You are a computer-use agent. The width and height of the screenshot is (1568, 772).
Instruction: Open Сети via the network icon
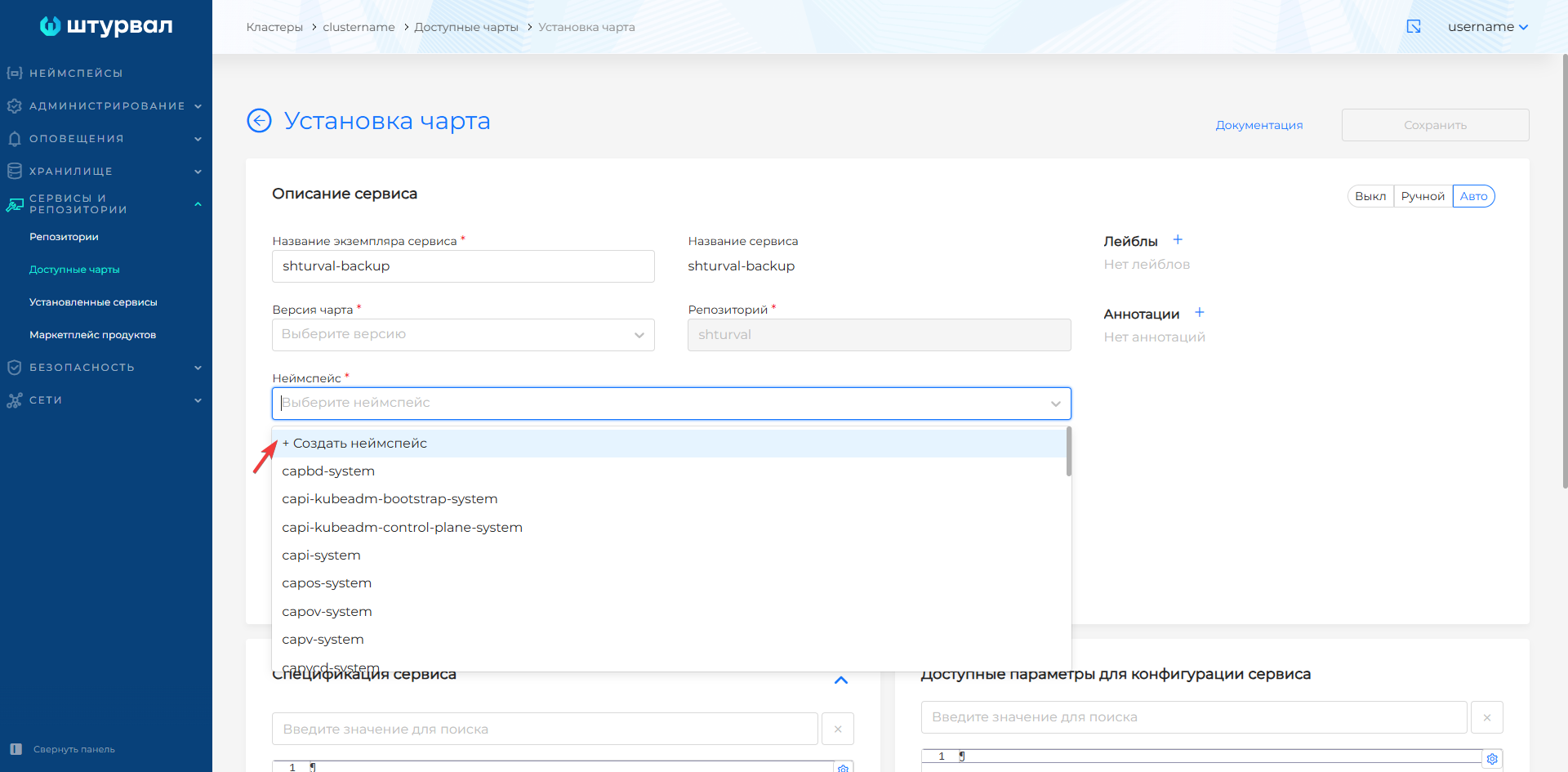point(13,399)
